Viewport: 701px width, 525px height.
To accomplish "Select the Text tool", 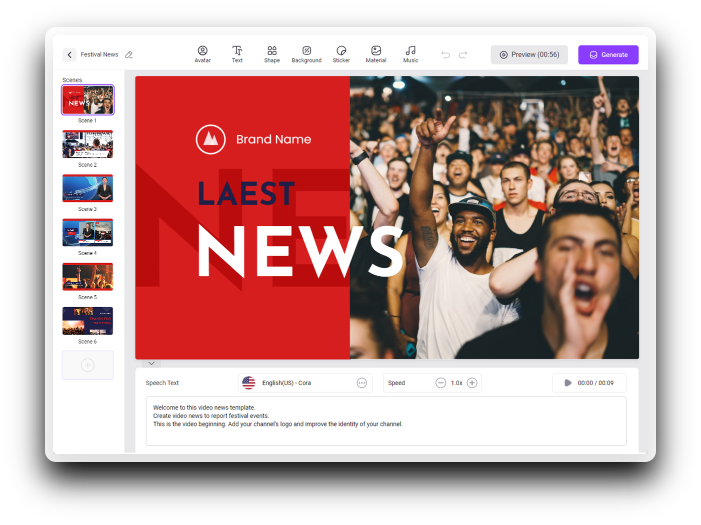I will point(237,54).
